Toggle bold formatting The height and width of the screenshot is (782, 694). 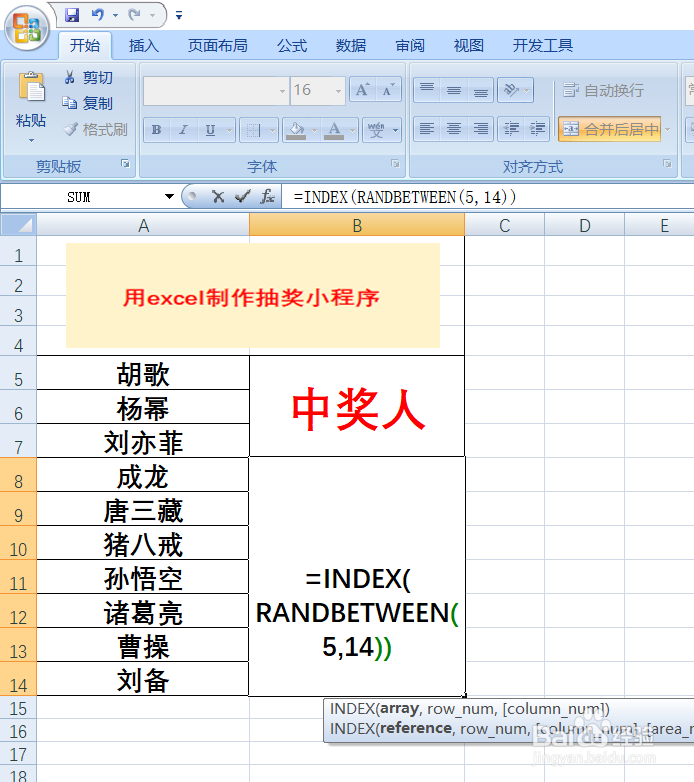157,130
